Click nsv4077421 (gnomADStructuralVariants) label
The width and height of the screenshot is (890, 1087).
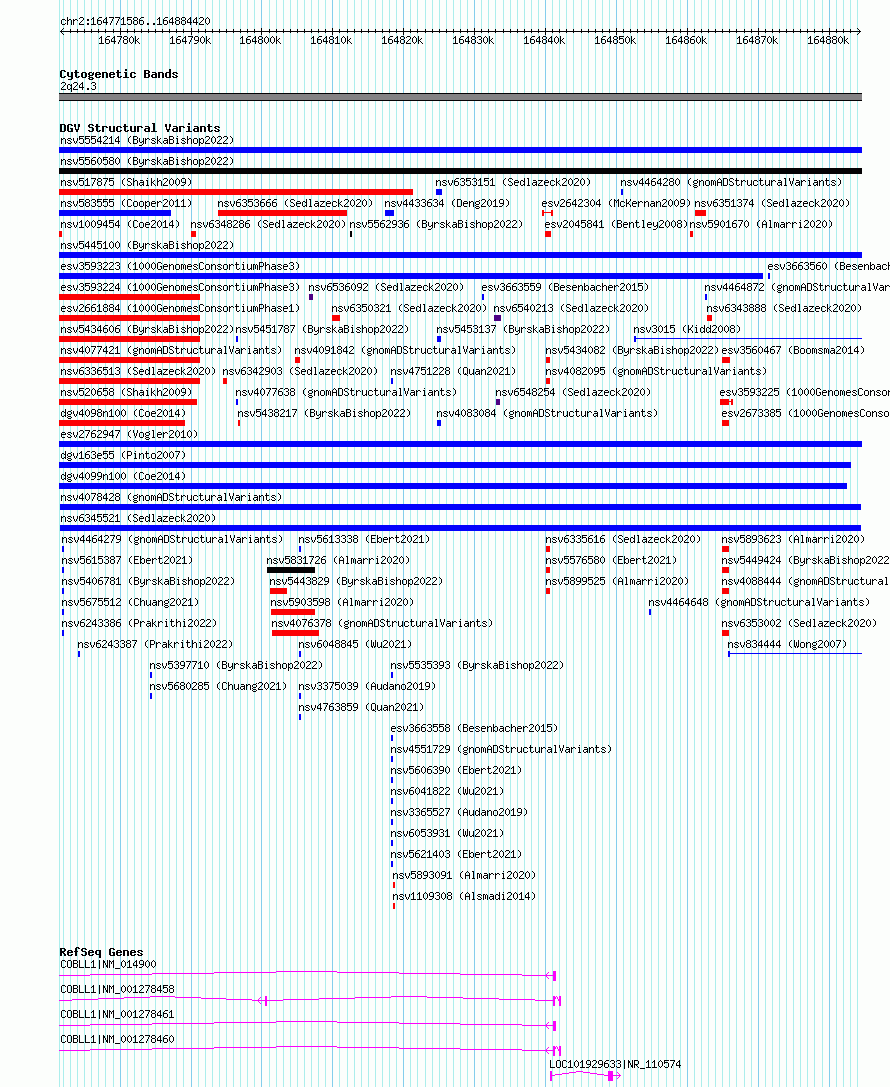pos(171,350)
